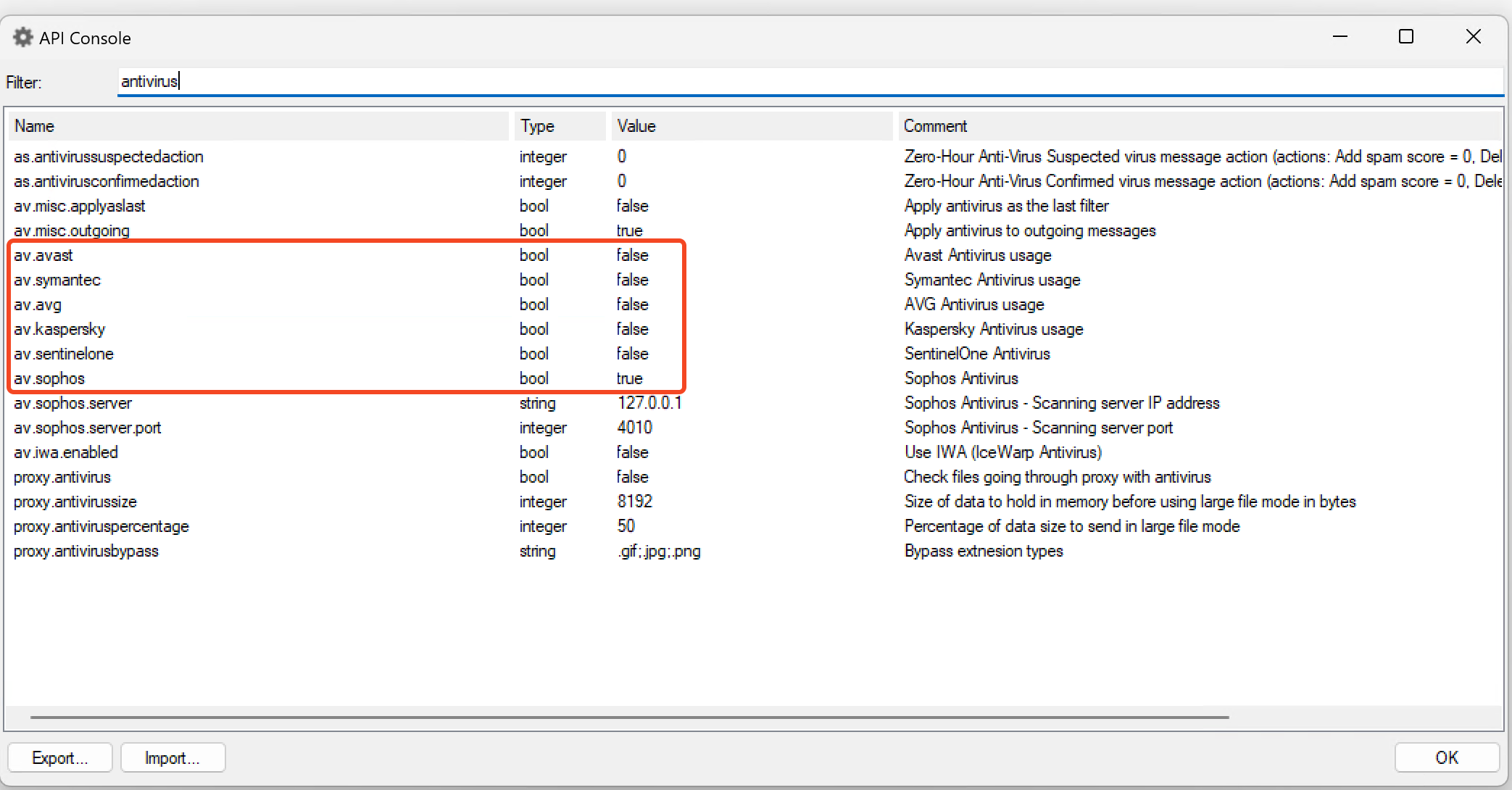Select av.misc.applyaslast row

(754, 206)
